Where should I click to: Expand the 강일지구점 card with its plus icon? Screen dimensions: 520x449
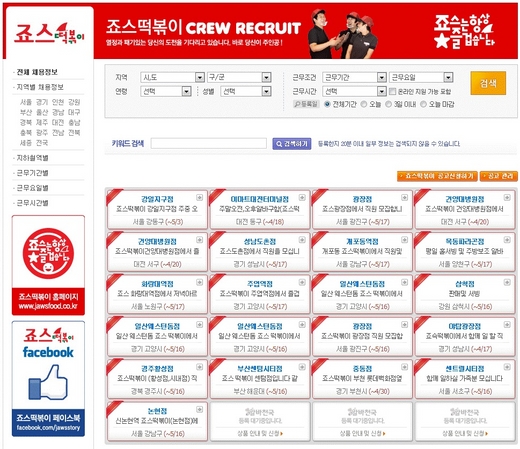coord(199,198)
